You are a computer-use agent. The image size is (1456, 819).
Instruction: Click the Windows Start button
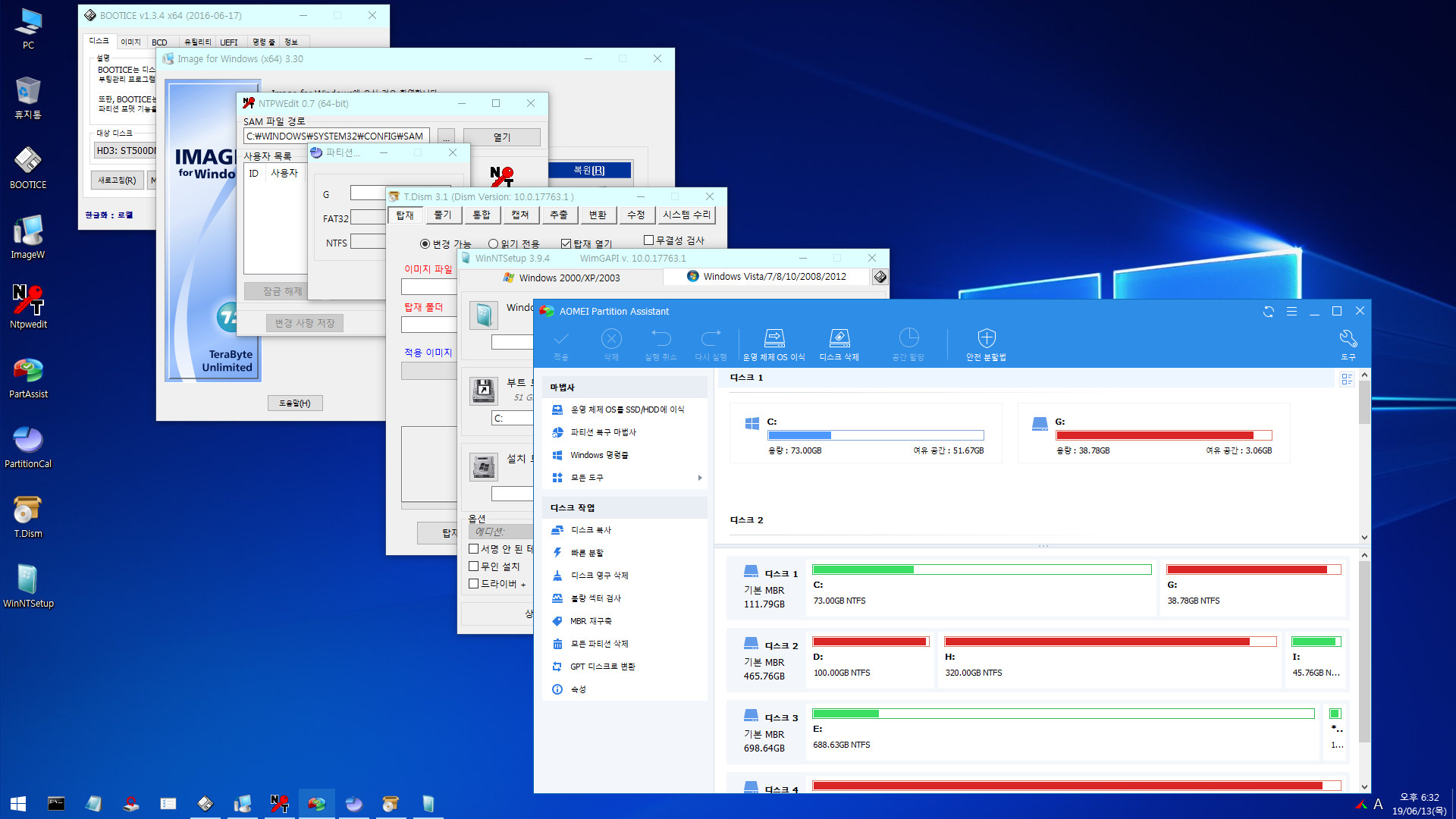18,804
